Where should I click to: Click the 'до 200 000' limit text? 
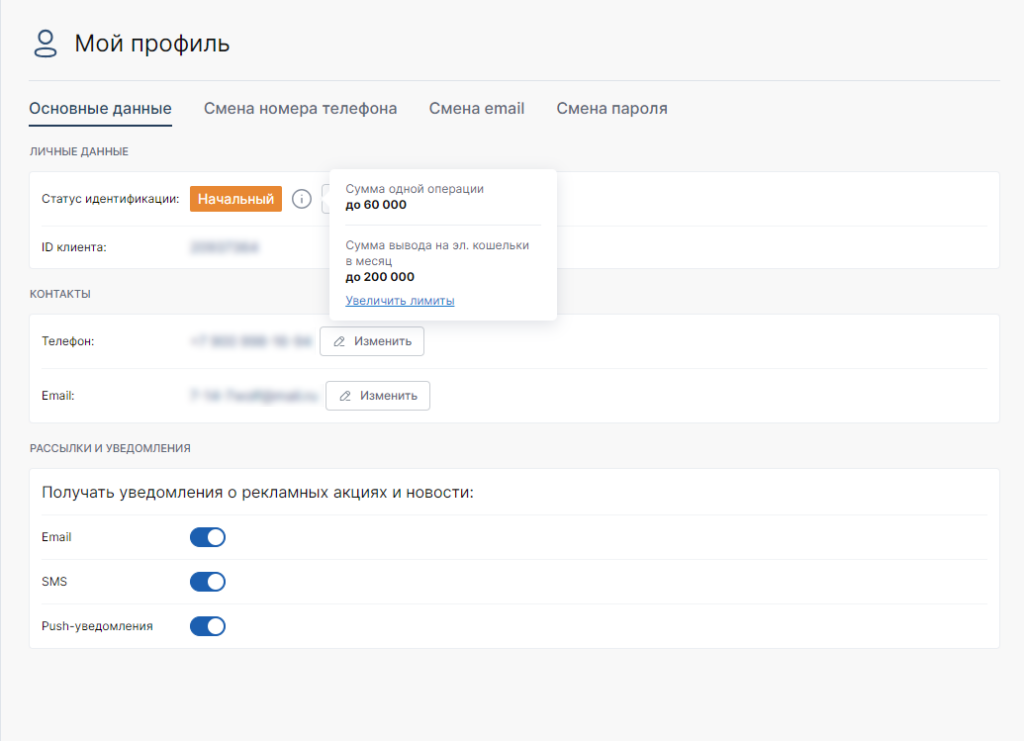tap(379, 277)
